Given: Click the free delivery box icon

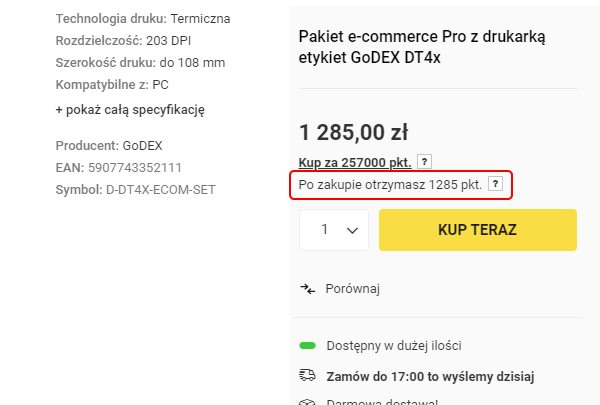Looking at the screenshot, I should click(x=307, y=402).
